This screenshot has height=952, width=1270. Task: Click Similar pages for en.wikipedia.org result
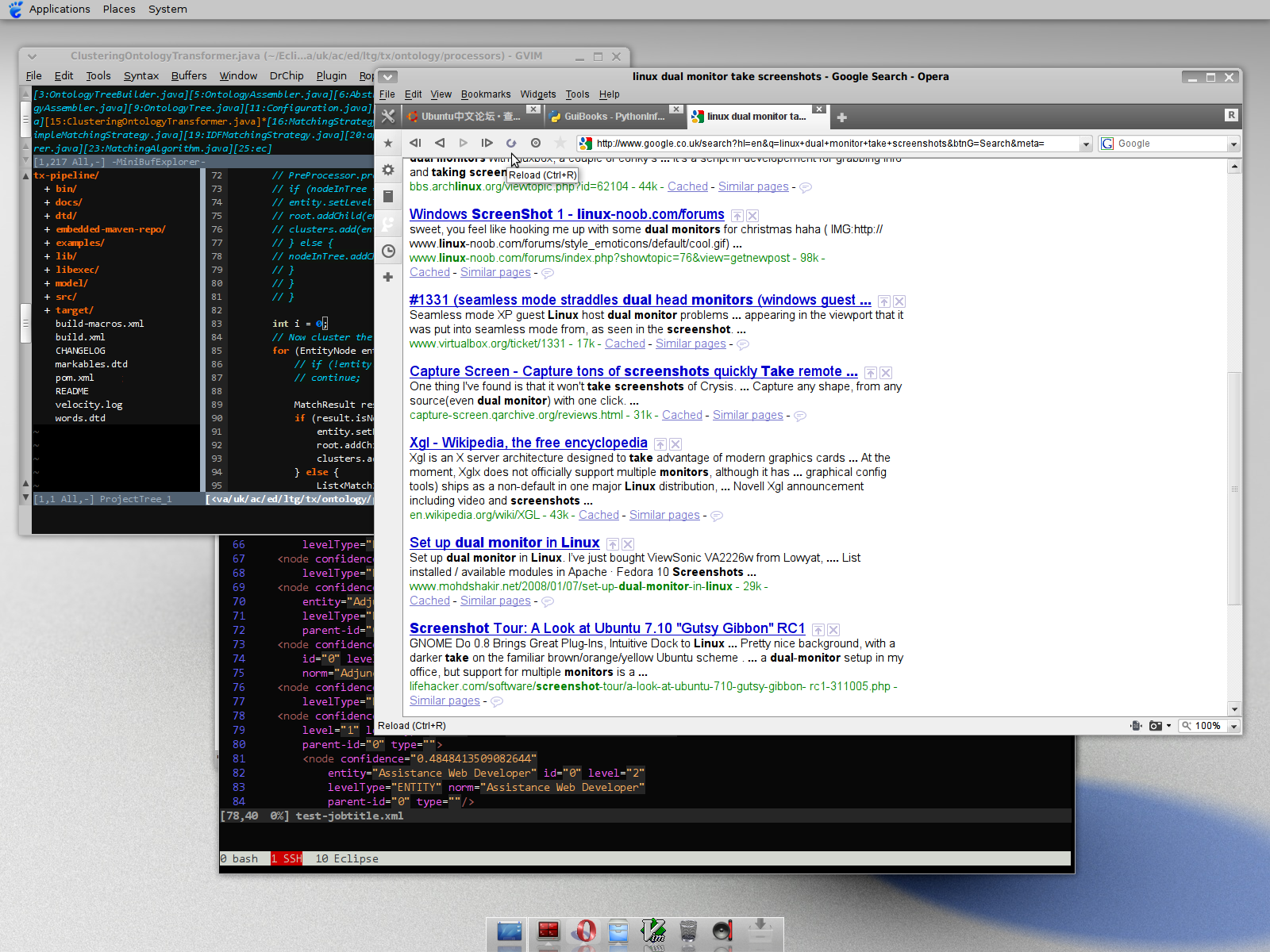(x=664, y=515)
